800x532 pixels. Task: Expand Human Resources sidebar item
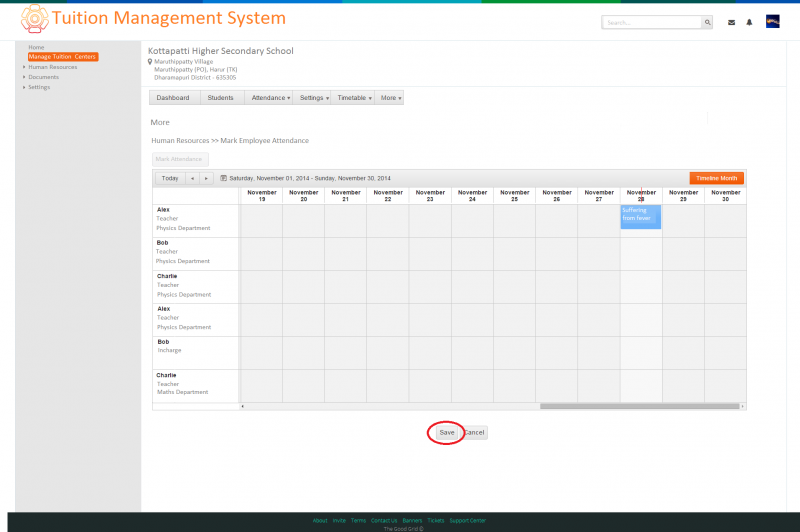[x=53, y=67]
